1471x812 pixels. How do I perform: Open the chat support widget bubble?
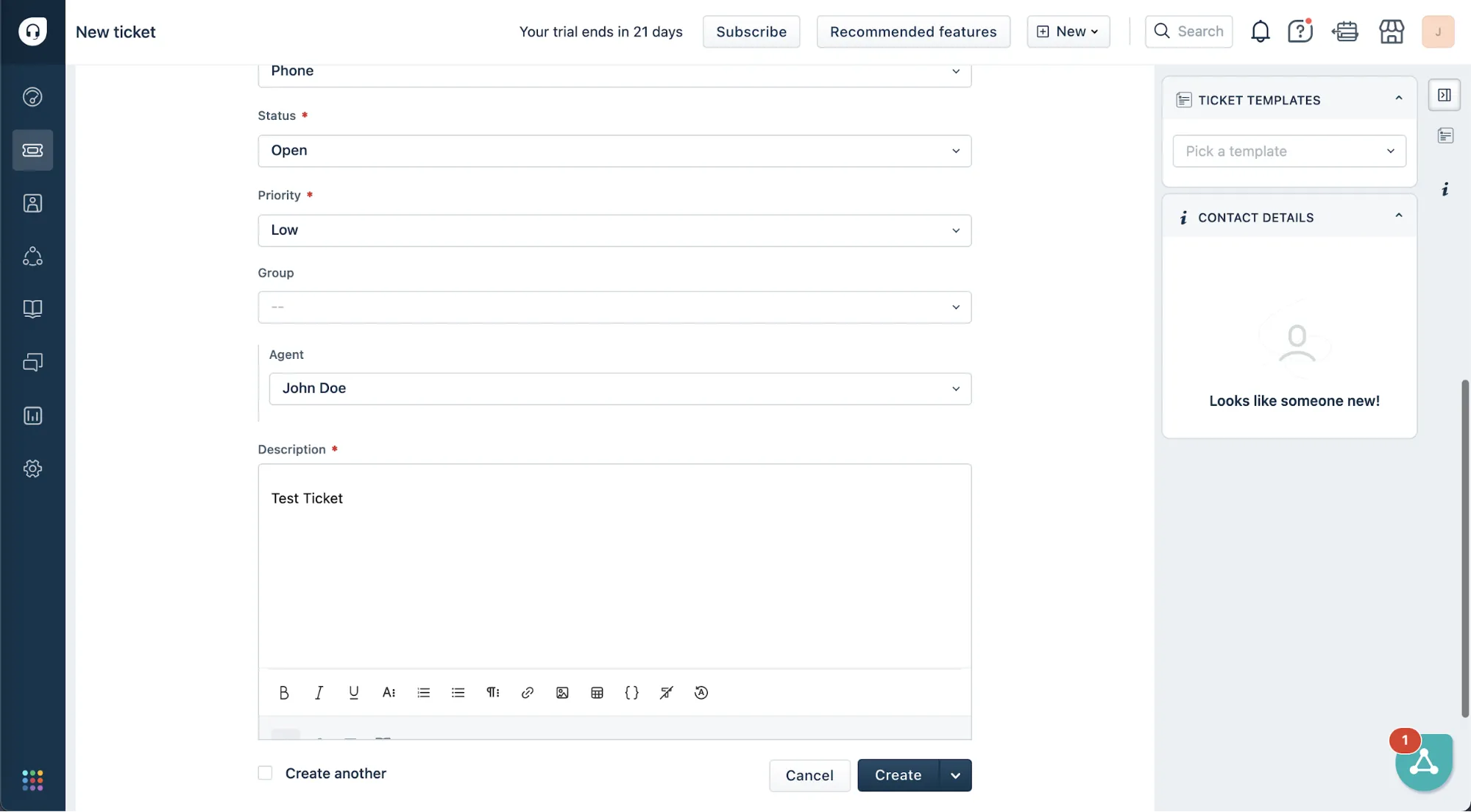[x=1423, y=761]
